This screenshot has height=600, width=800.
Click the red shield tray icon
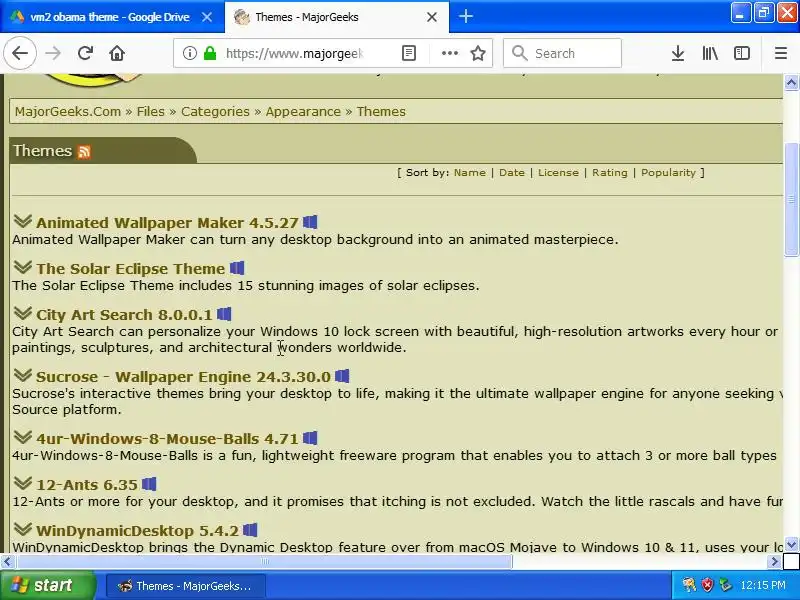click(x=707, y=585)
